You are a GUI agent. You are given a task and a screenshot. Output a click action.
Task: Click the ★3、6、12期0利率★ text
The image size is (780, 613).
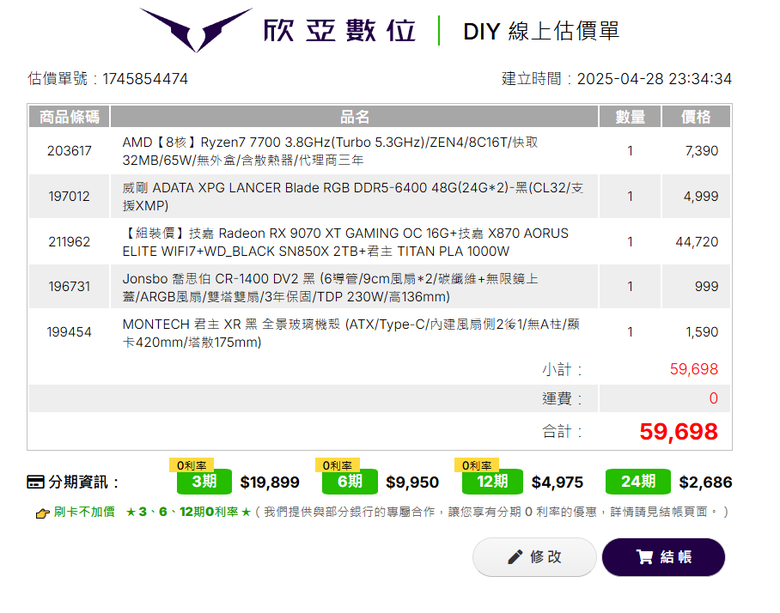[x=188, y=512]
